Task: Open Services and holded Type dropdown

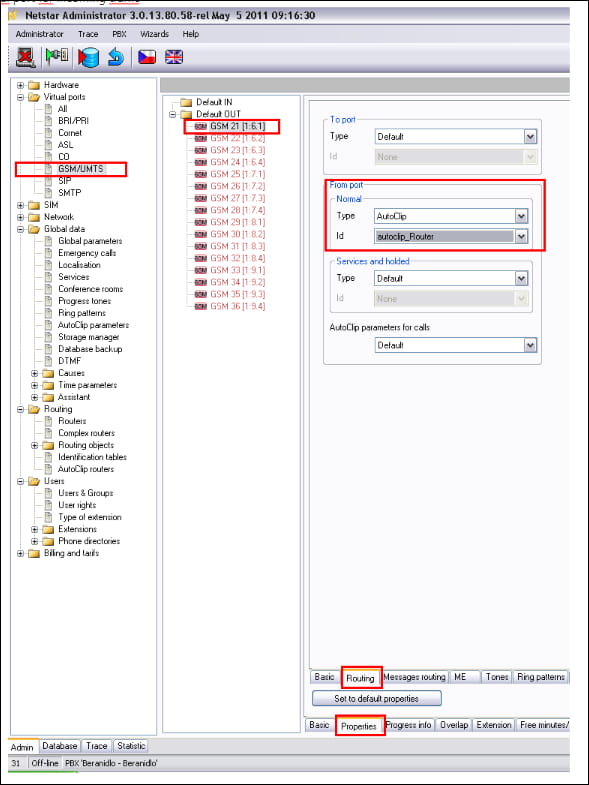Action: (x=521, y=278)
